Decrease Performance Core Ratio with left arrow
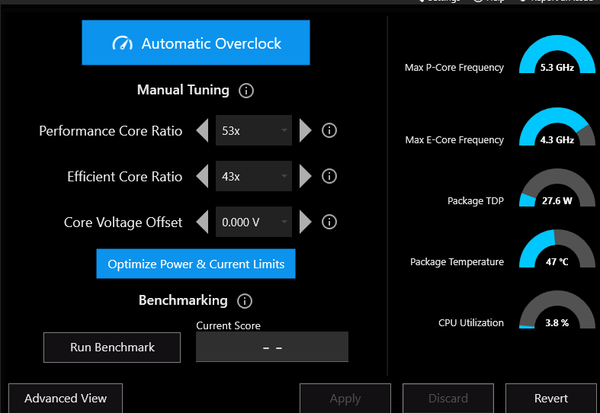 203,131
